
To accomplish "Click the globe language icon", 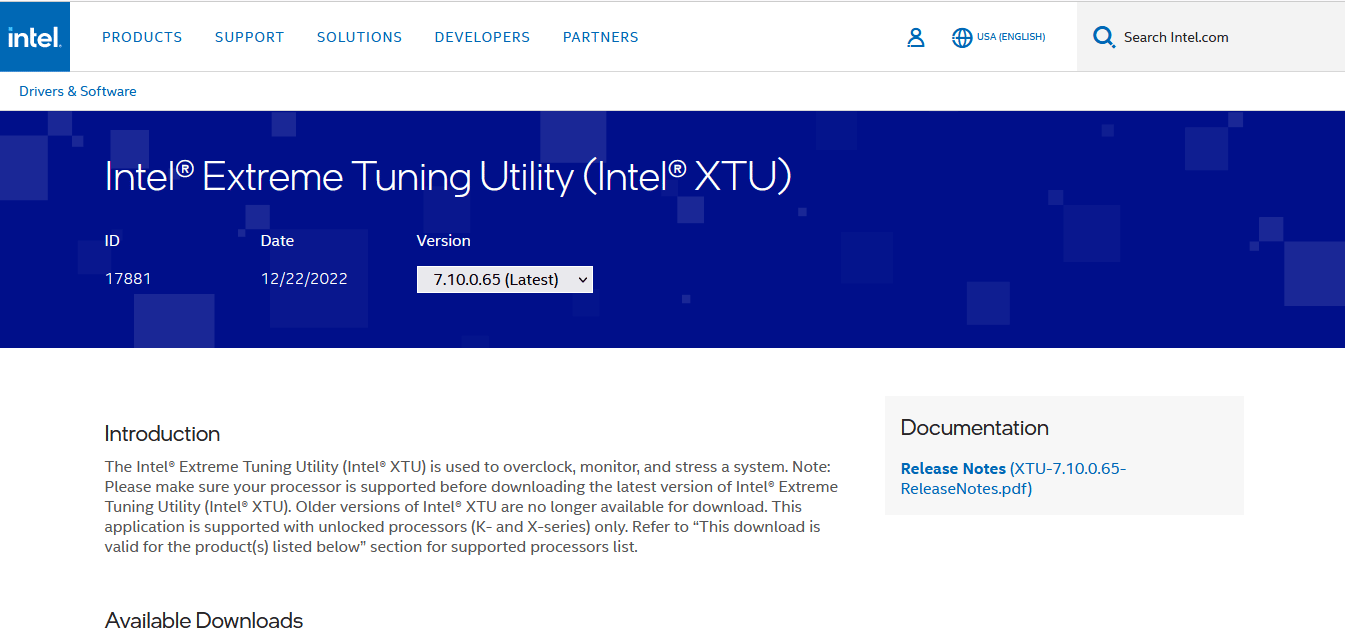I will (962, 38).
